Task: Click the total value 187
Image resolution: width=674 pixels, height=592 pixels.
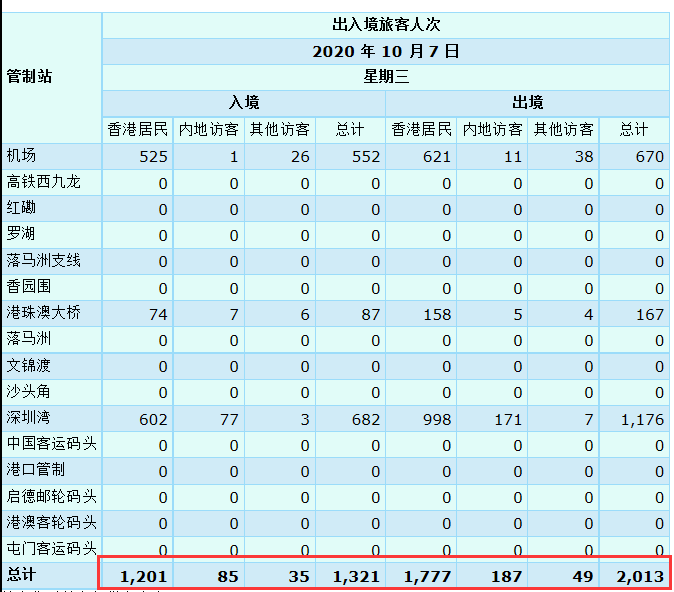Action: [507, 577]
